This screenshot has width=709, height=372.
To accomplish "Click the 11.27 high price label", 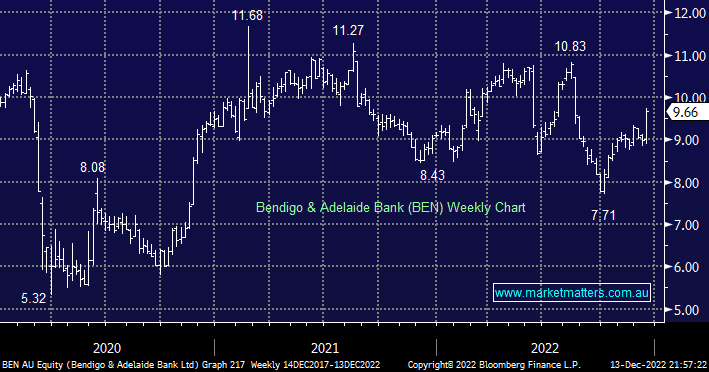I will 348,31.
